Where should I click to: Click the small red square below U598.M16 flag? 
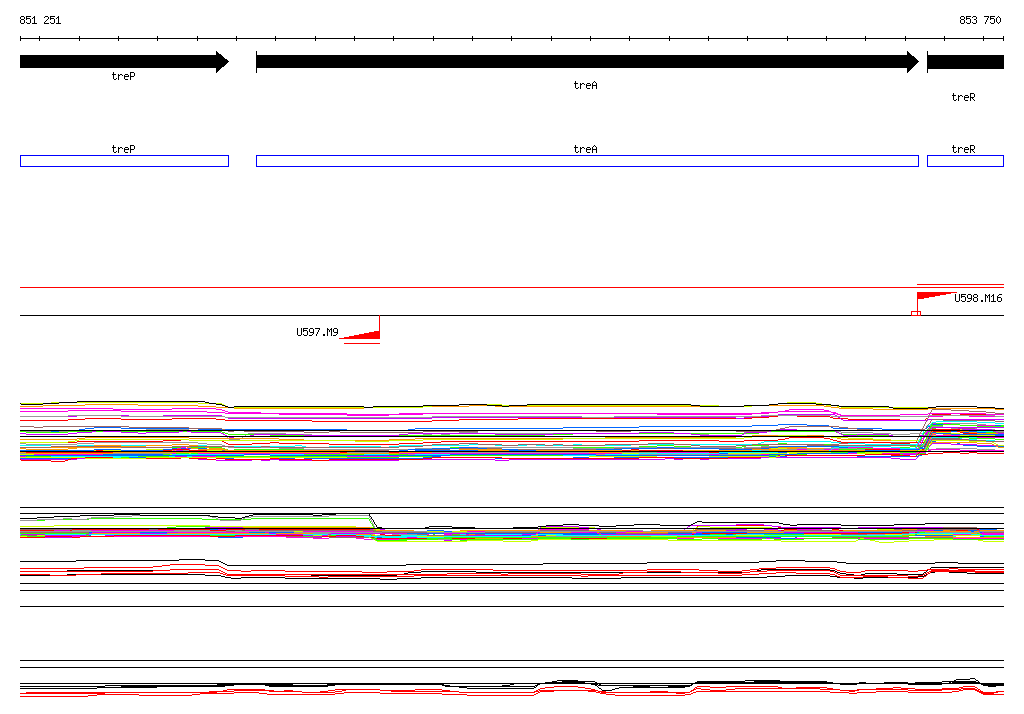(916, 314)
